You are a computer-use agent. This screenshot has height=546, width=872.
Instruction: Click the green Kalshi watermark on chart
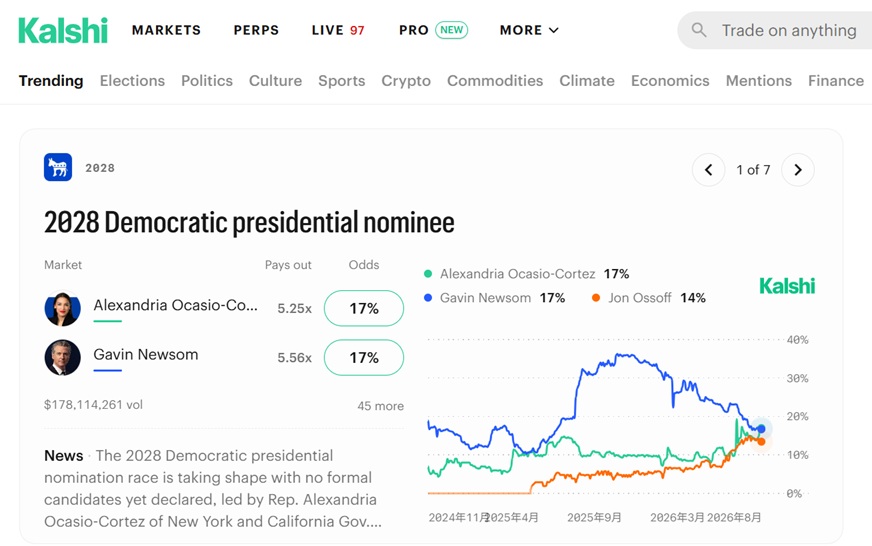787,286
